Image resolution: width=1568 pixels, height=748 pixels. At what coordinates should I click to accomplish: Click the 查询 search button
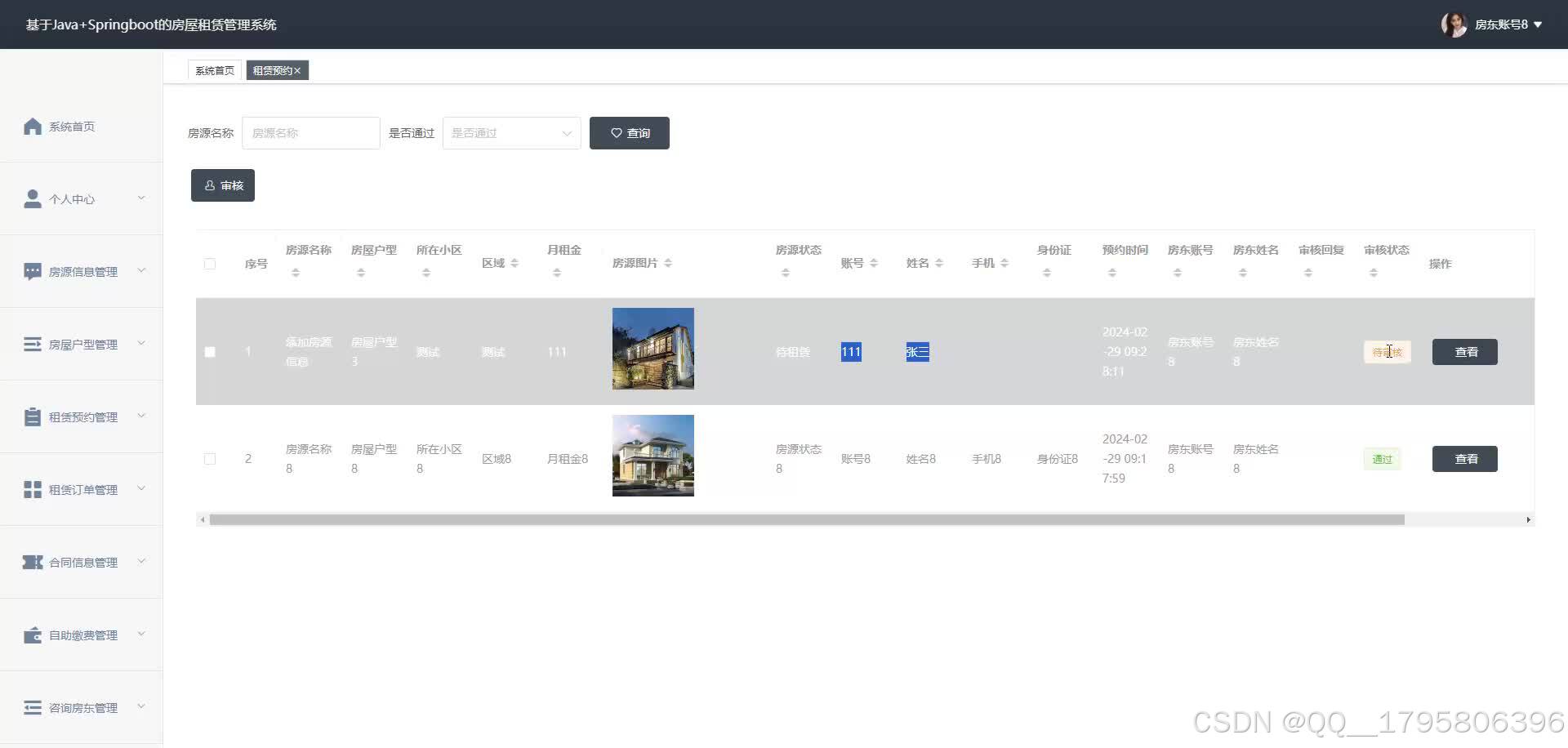(630, 133)
